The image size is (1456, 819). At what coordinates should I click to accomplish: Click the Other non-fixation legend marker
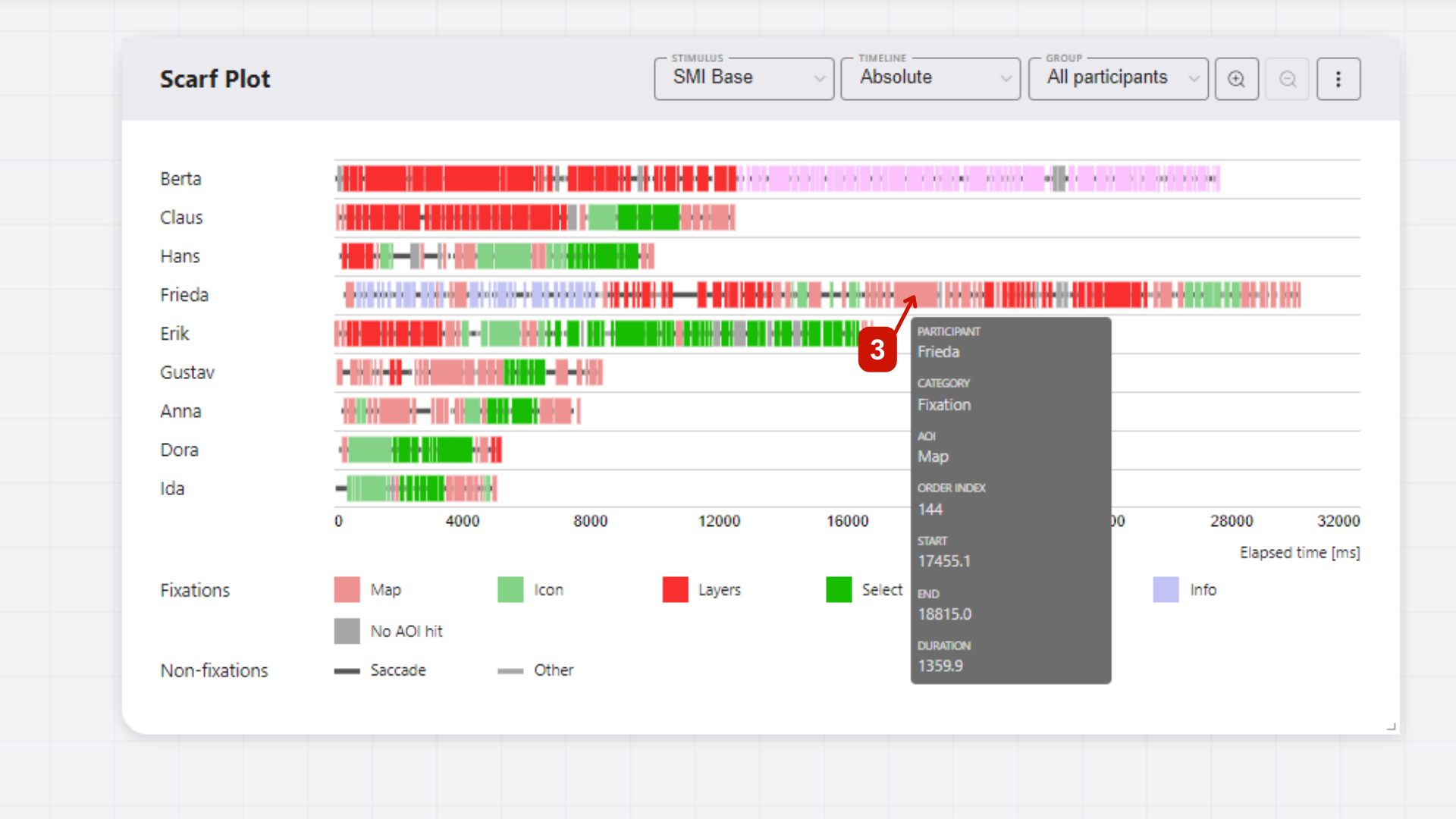(x=510, y=670)
